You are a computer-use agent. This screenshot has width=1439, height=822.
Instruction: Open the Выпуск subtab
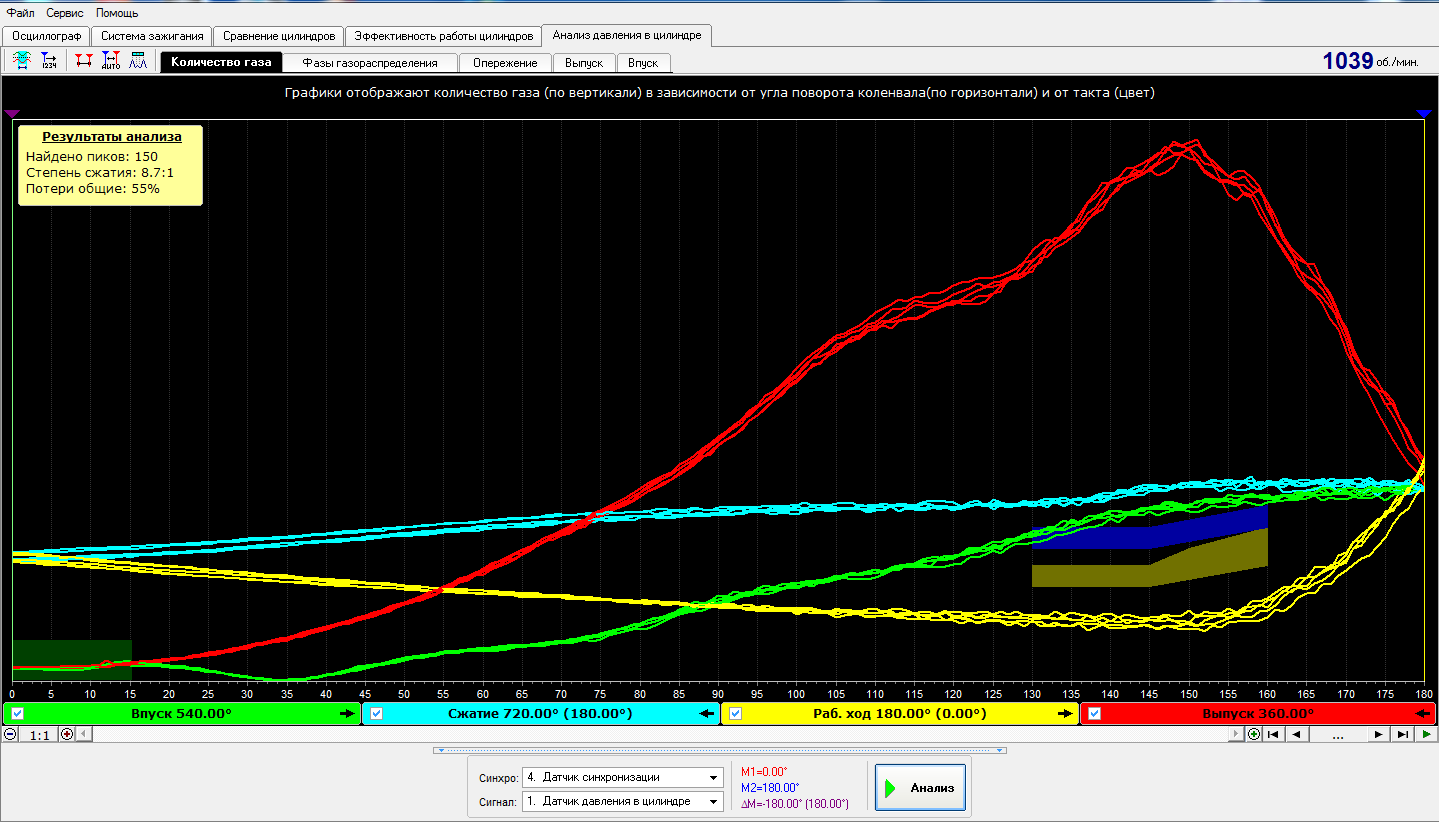(x=584, y=63)
